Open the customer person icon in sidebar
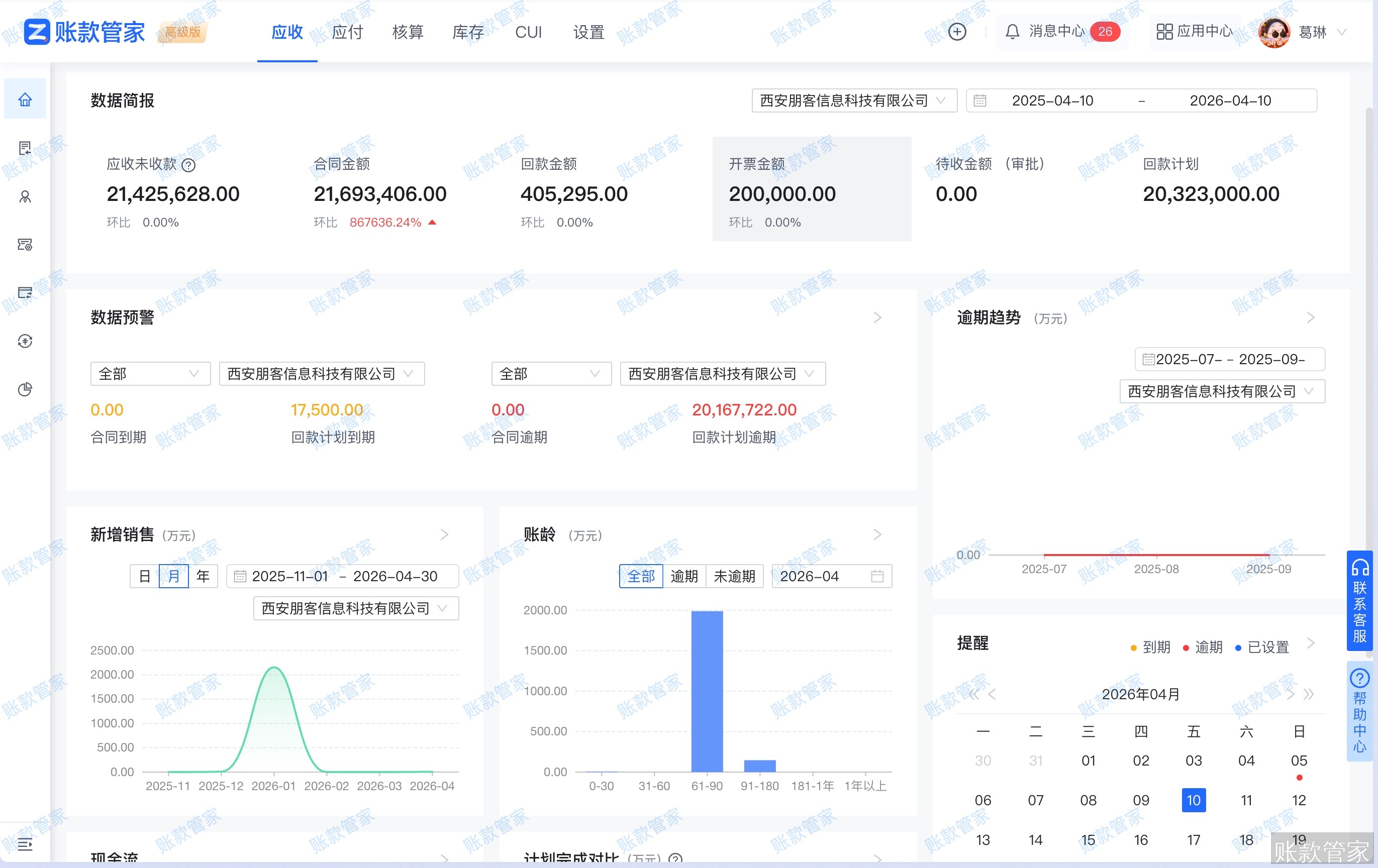This screenshot has height=868, width=1378. click(x=25, y=197)
